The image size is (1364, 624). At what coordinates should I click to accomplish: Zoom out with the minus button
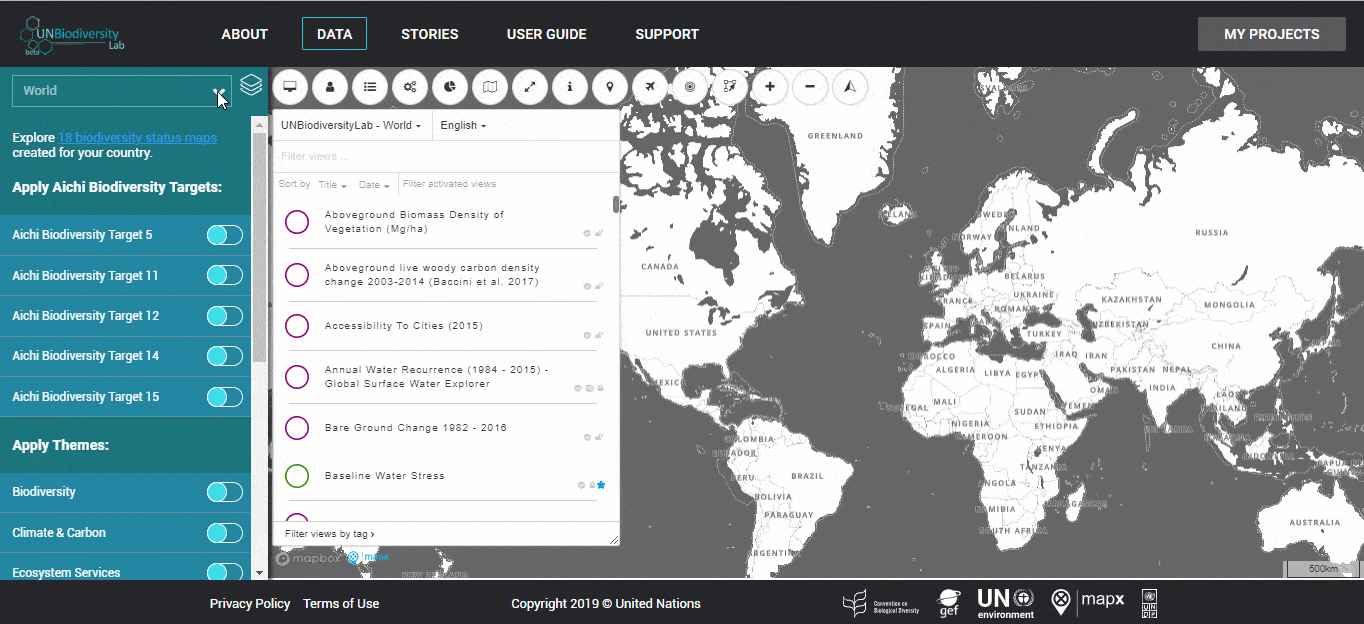pyautogui.click(x=810, y=87)
